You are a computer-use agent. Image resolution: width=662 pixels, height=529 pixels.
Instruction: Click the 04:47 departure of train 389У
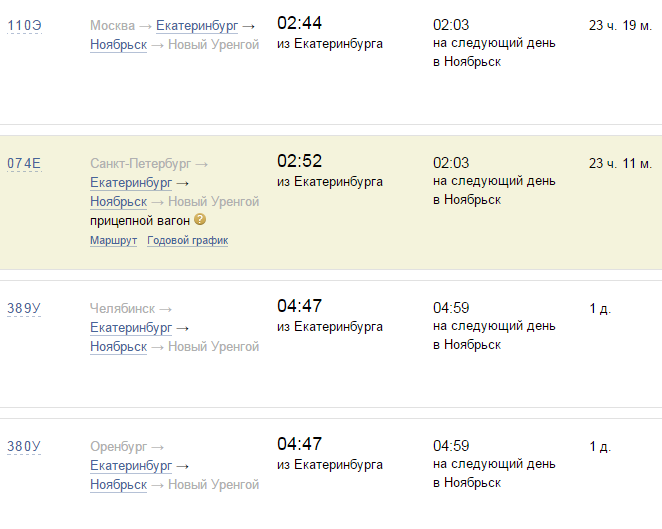[299, 306]
